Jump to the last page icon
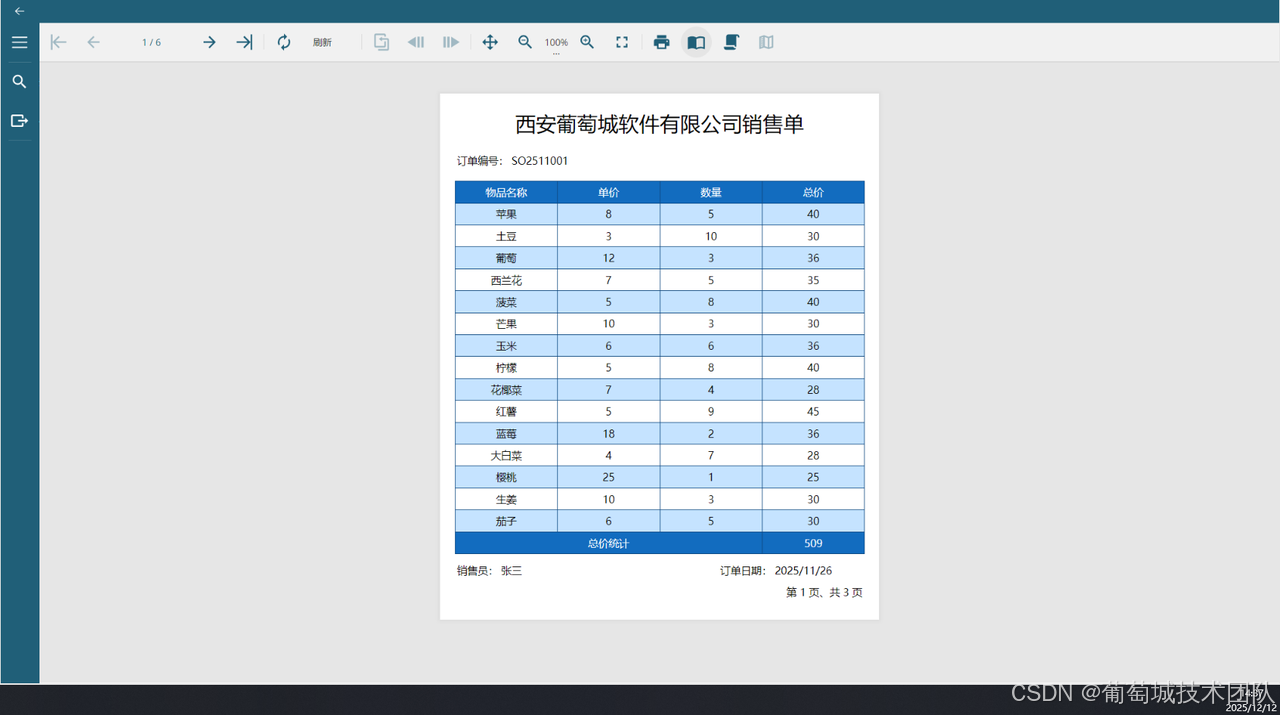 (243, 42)
